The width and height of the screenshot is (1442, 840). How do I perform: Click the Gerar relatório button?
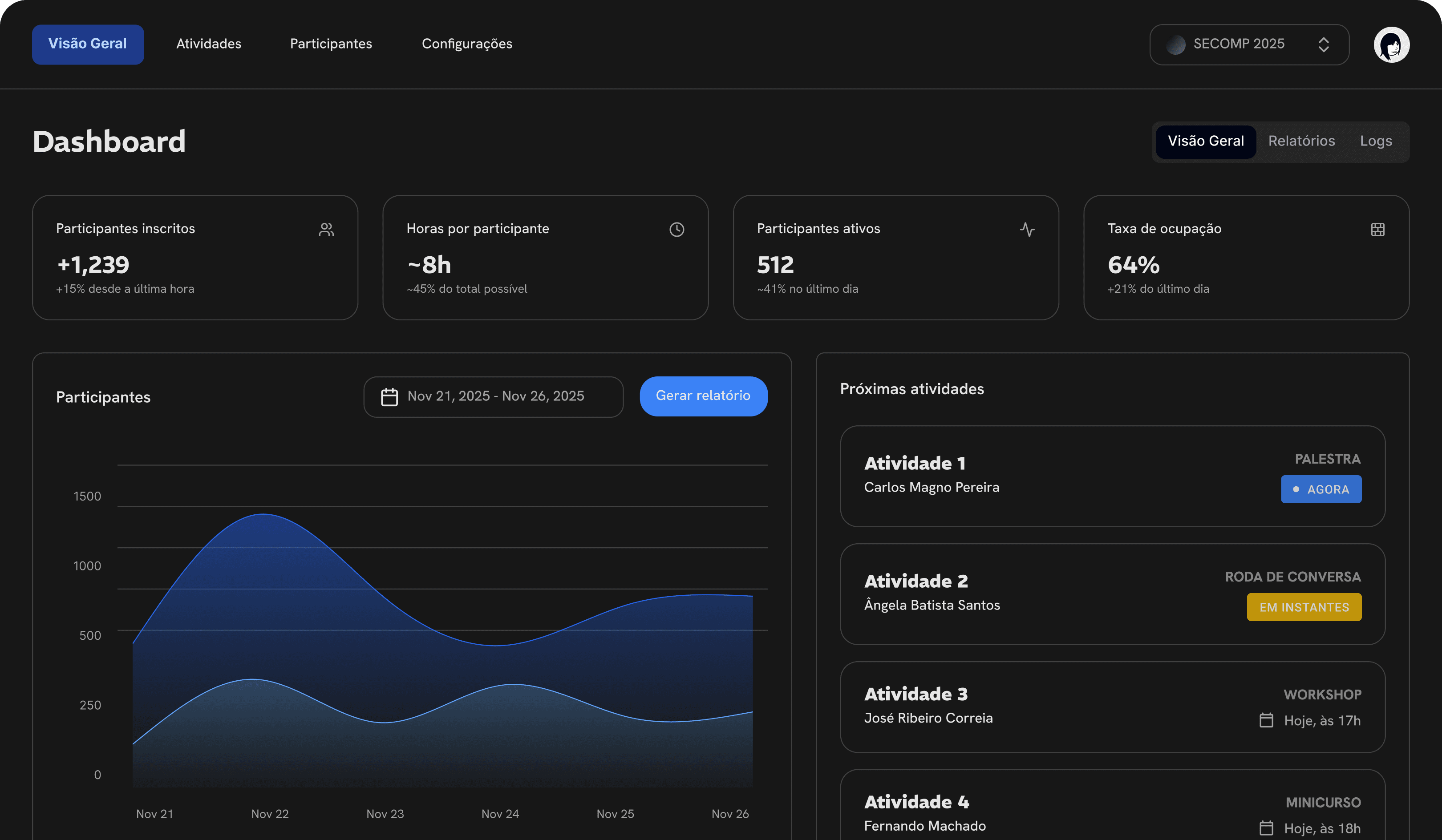[x=703, y=396]
